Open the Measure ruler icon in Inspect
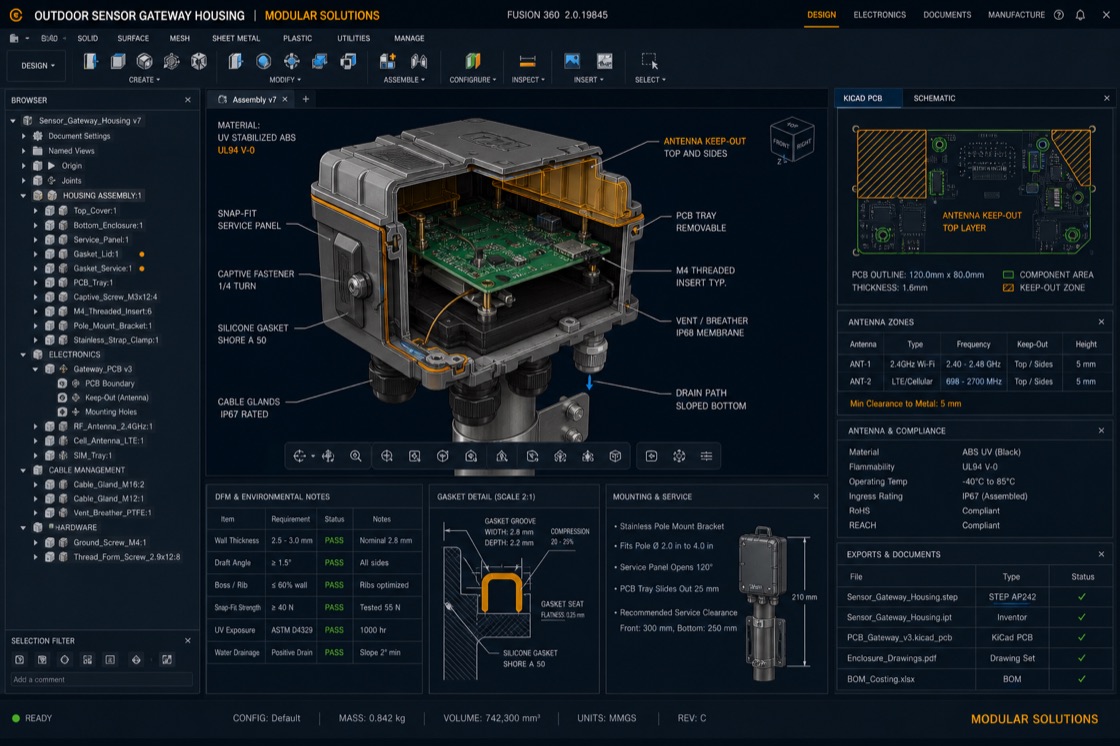This screenshot has height=746, width=1120. tap(527, 61)
